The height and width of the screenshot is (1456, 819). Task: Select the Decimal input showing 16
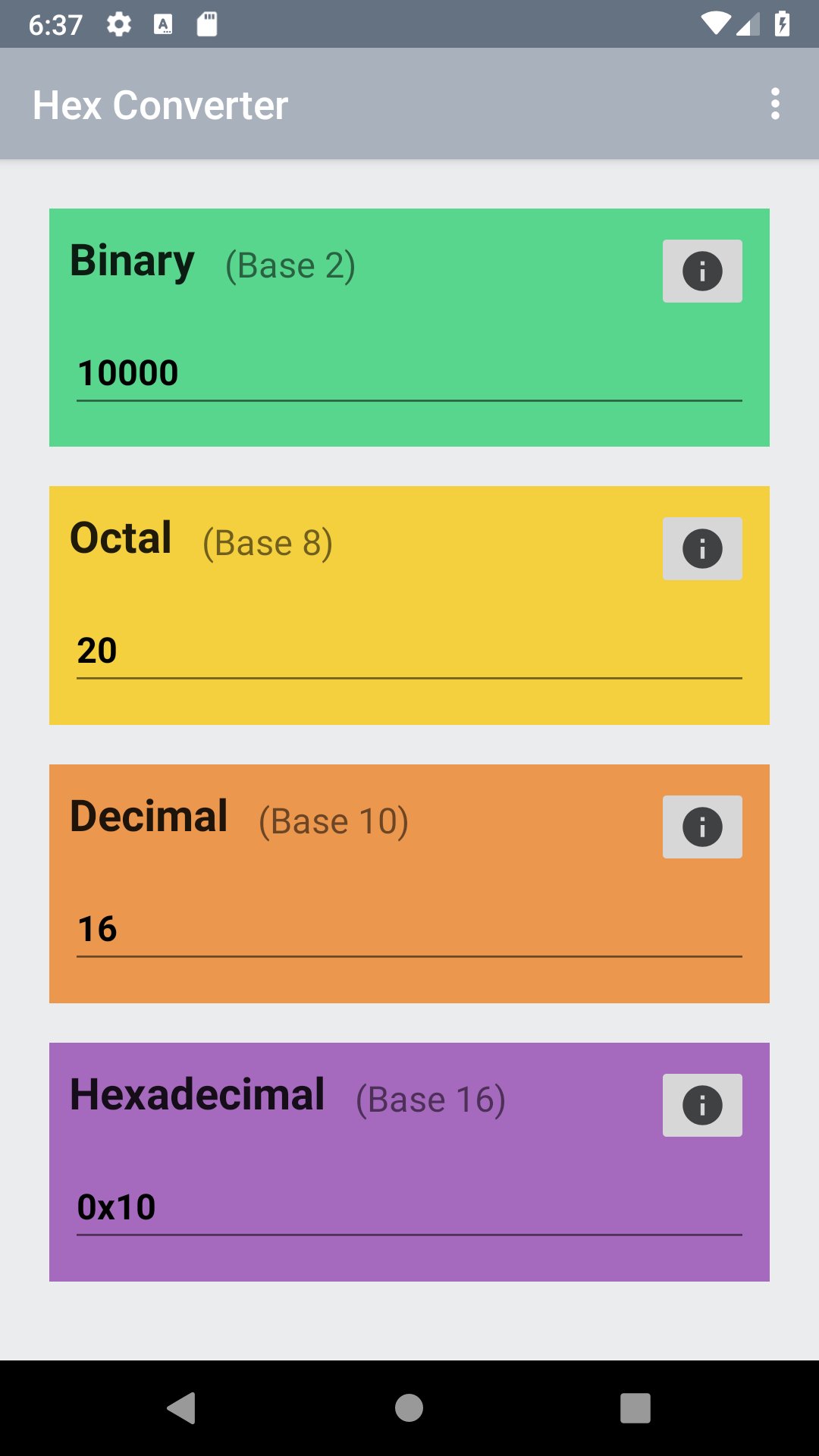coord(409,929)
